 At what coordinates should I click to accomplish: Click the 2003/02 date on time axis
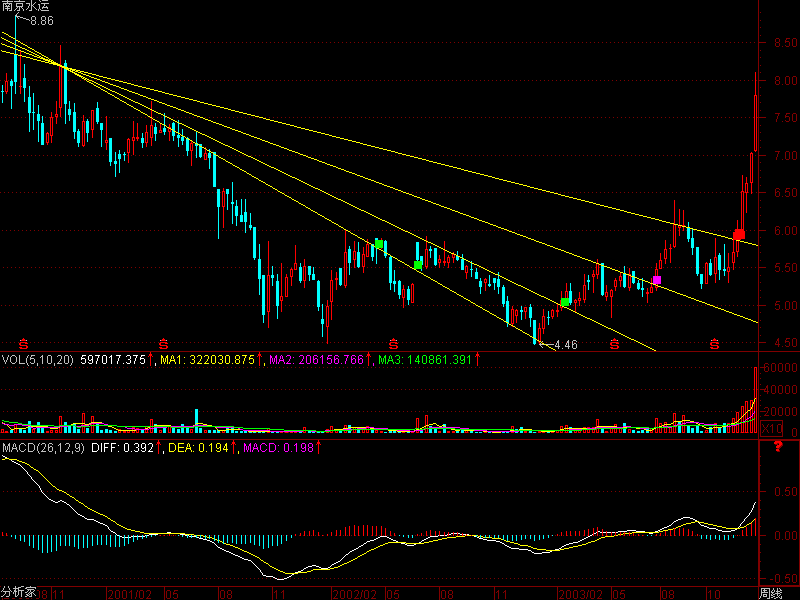click(579, 592)
